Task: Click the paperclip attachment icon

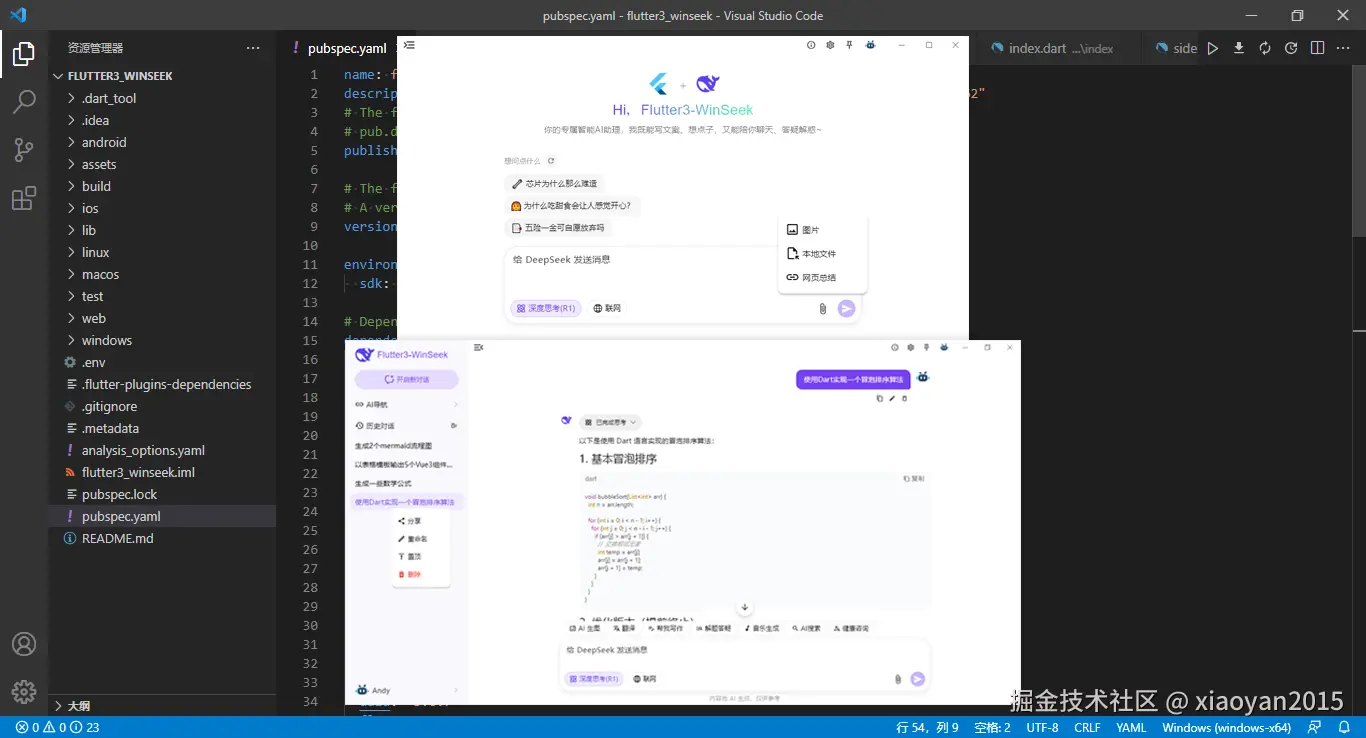Action: pyautogui.click(x=822, y=308)
